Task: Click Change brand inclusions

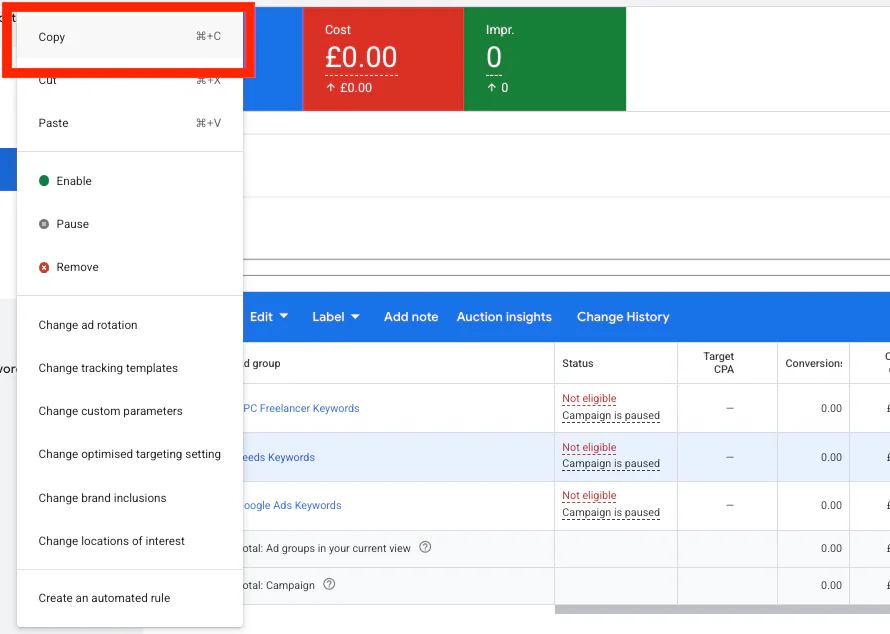Action: (x=130, y=498)
